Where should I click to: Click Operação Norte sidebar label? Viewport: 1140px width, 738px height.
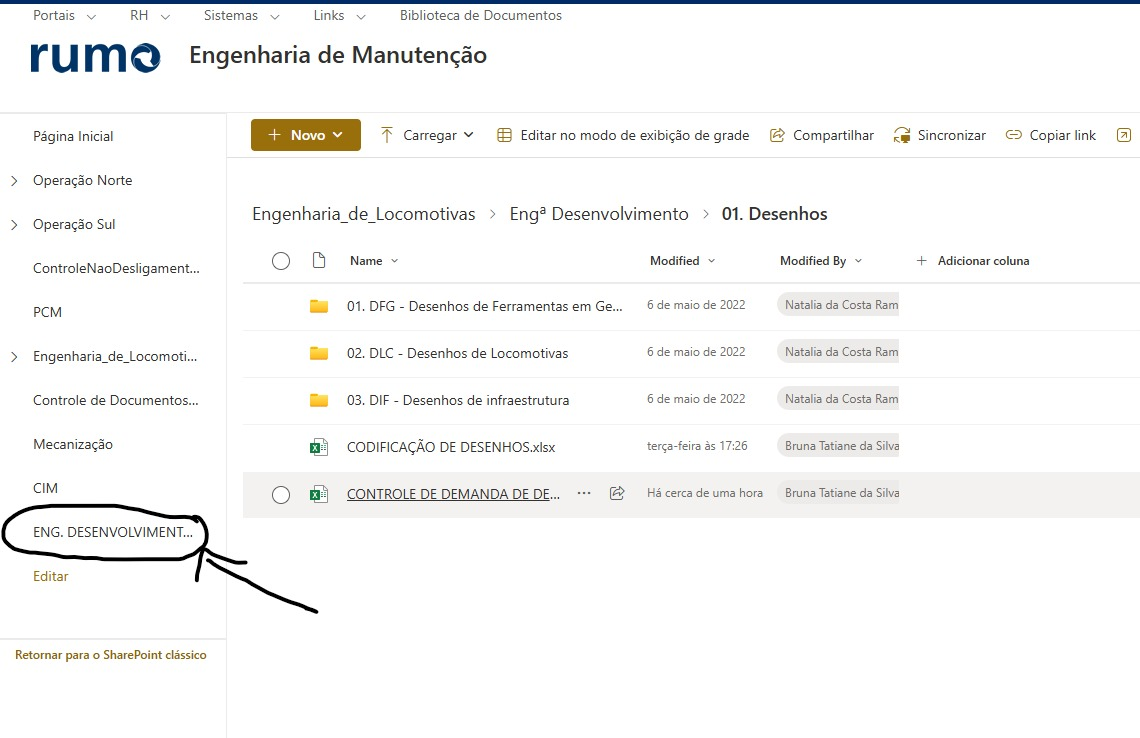coord(82,180)
